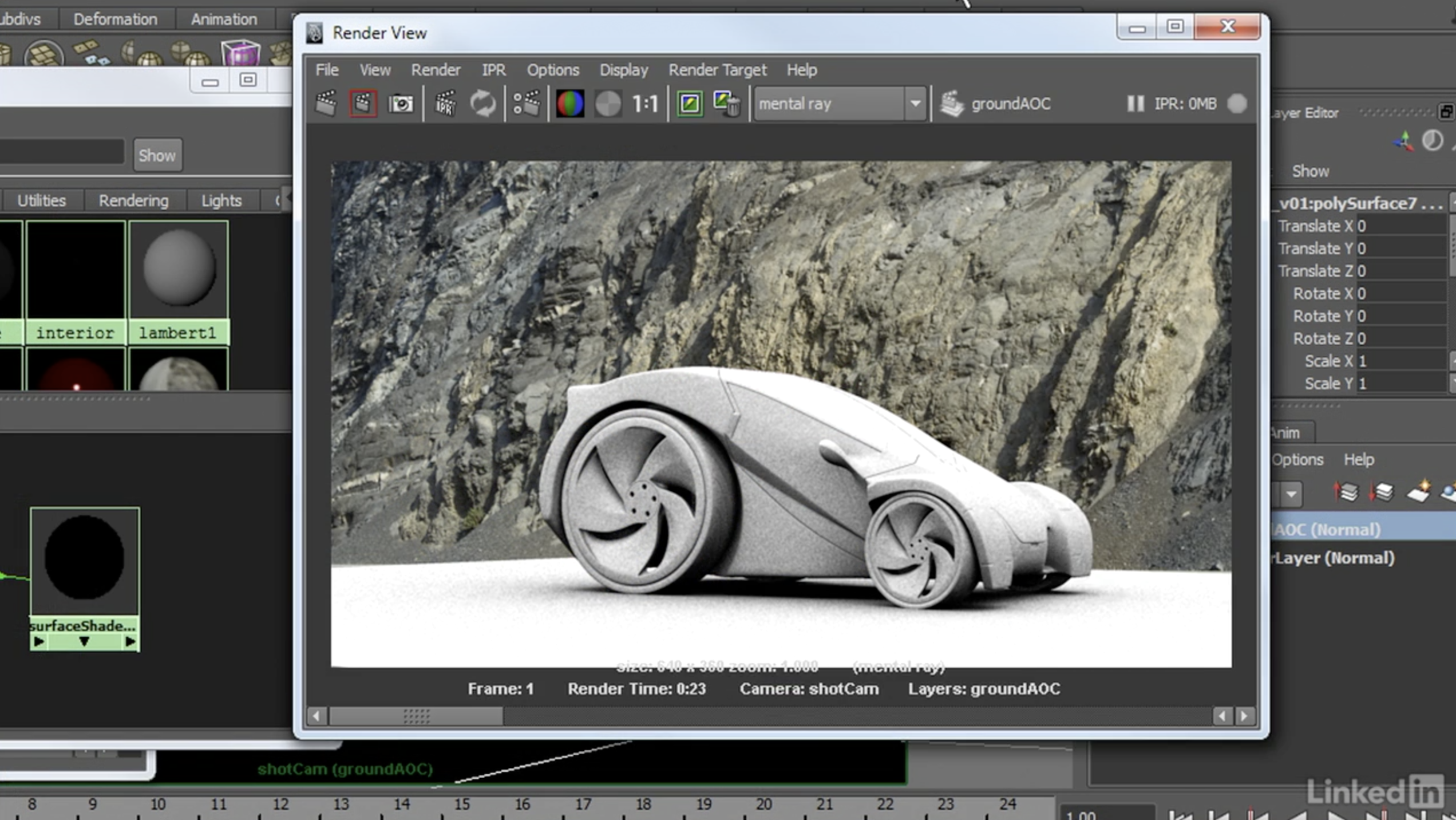Click the Keep Image icon
This screenshot has height=820, width=1456.
click(690, 104)
